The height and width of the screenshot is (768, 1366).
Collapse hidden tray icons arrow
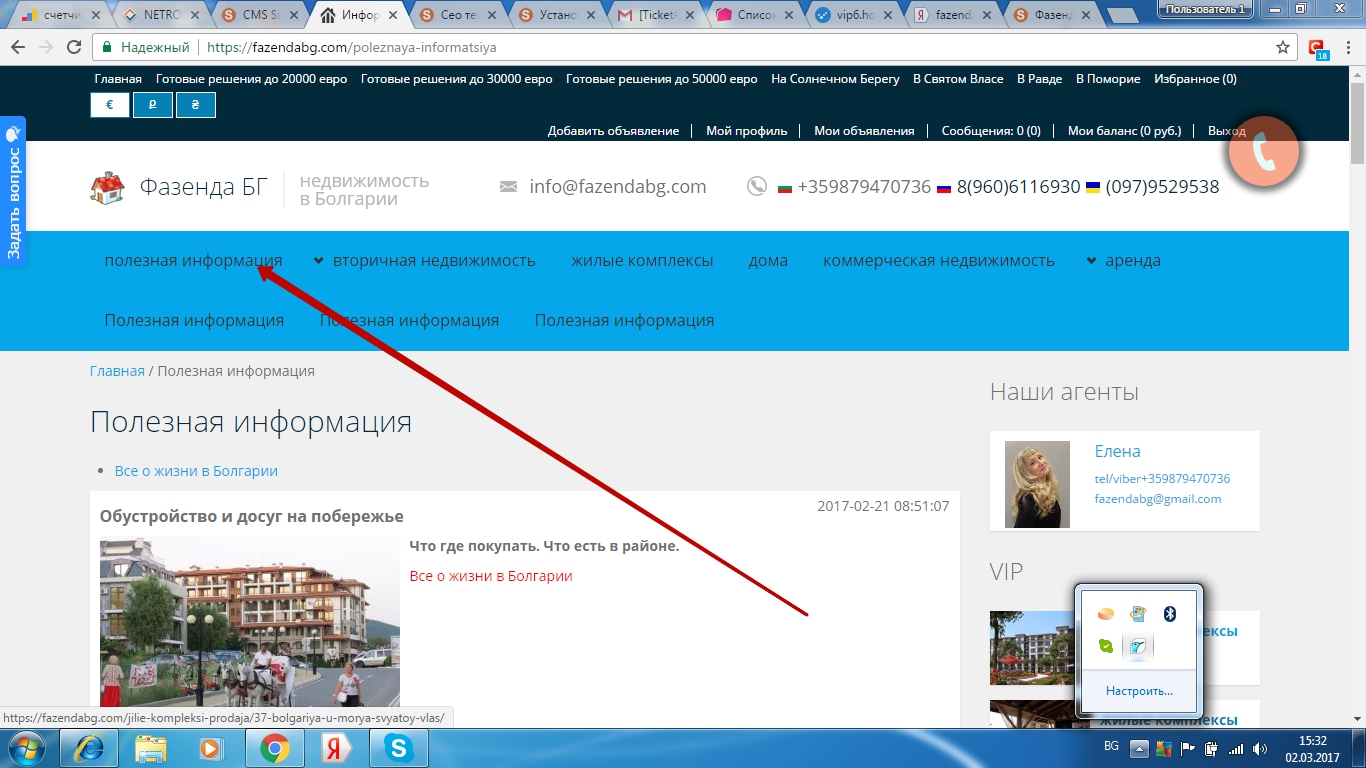click(x=1139, y=748)
